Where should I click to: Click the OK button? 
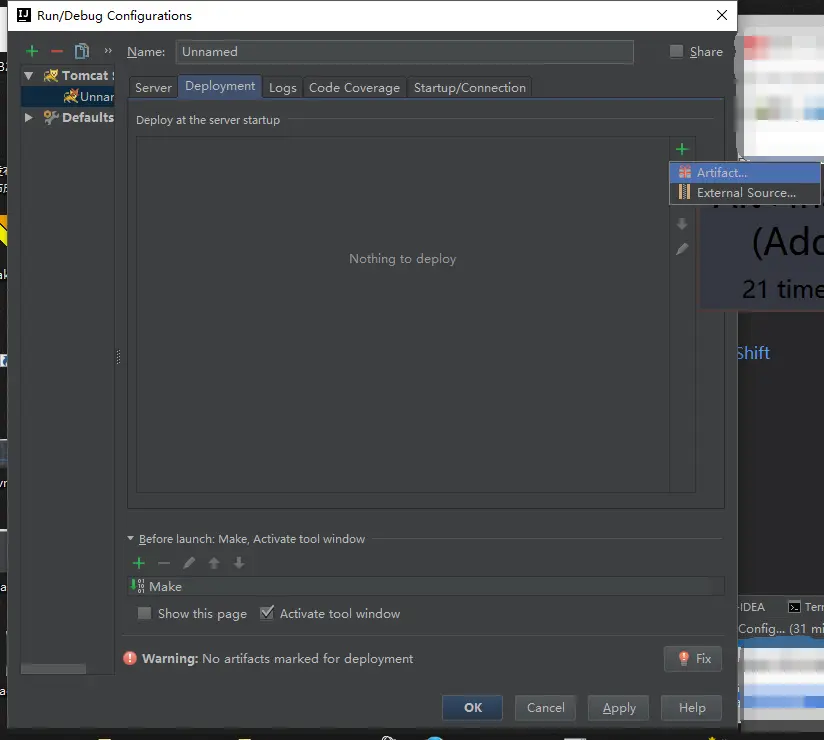pyautogui.click(x=472, y=708)
